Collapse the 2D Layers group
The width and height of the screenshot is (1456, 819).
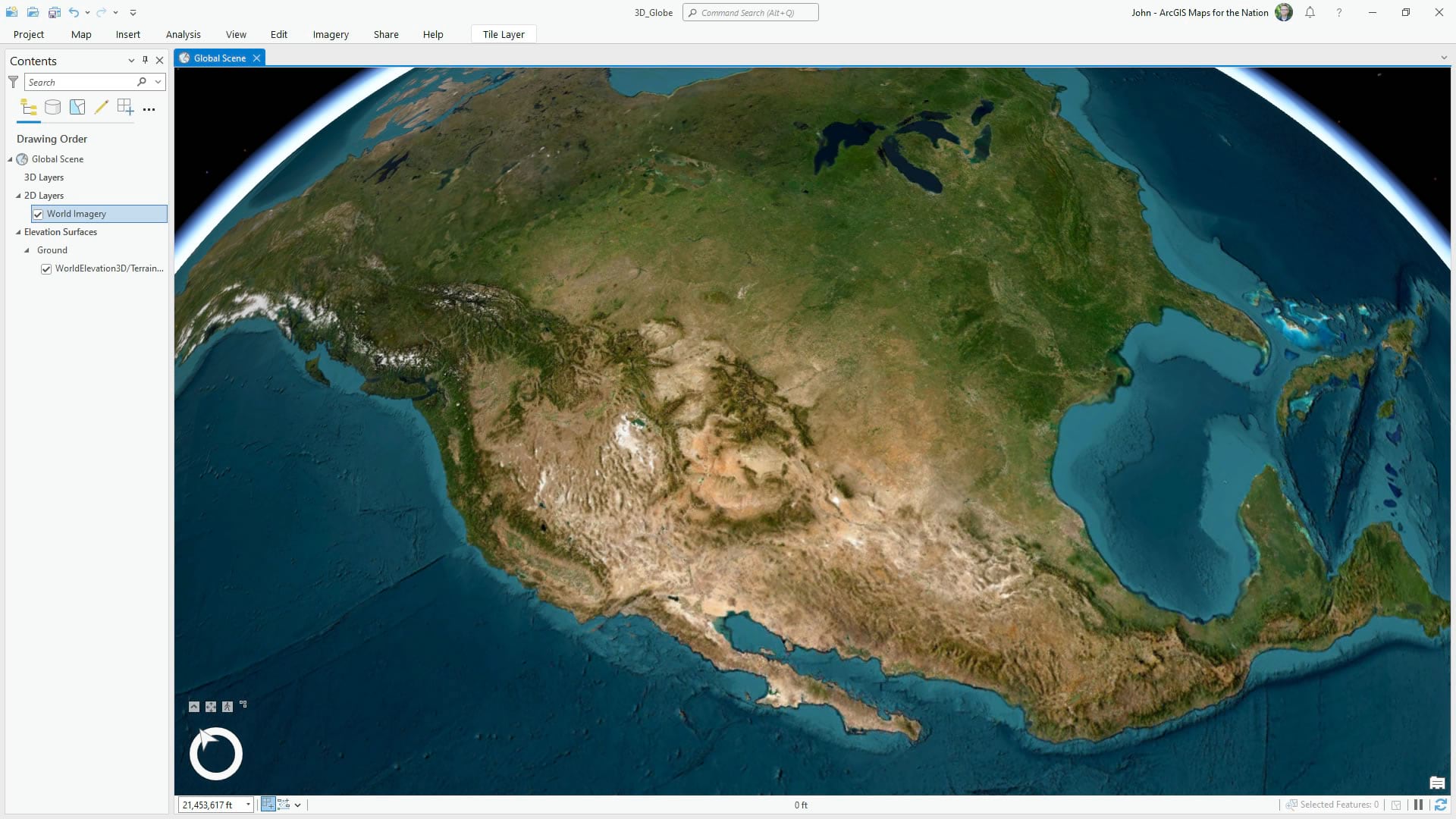point(18,196)
